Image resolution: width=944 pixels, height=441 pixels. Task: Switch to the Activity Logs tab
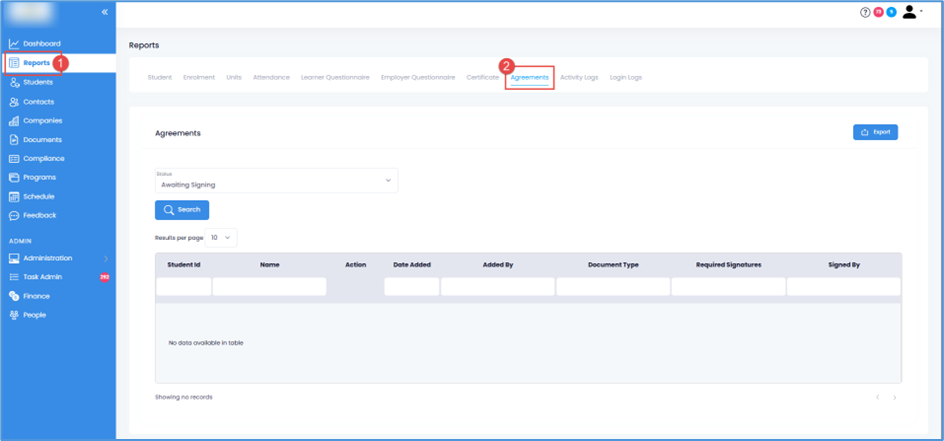click(579, 77)
